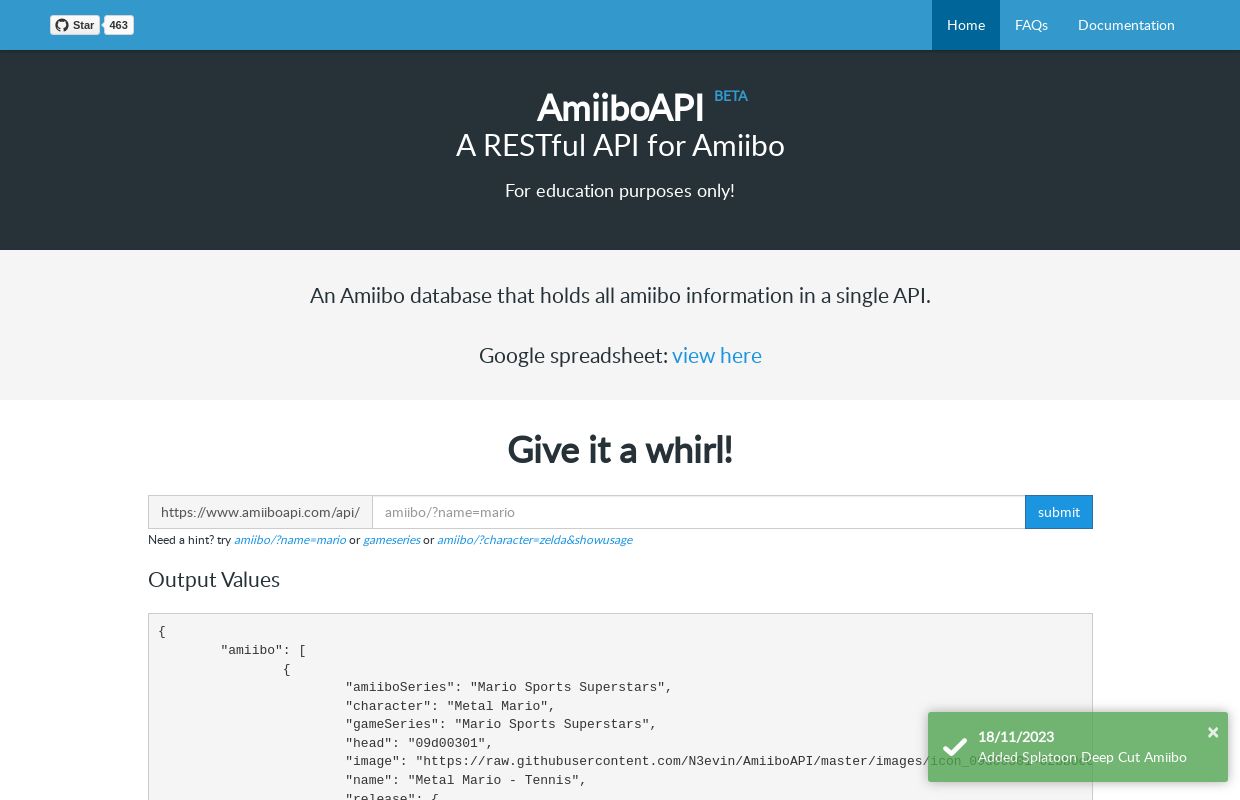Screen dimensions: 1240x800
Task: Click the "amiiboSeries" output line
Action: point(509,687)
